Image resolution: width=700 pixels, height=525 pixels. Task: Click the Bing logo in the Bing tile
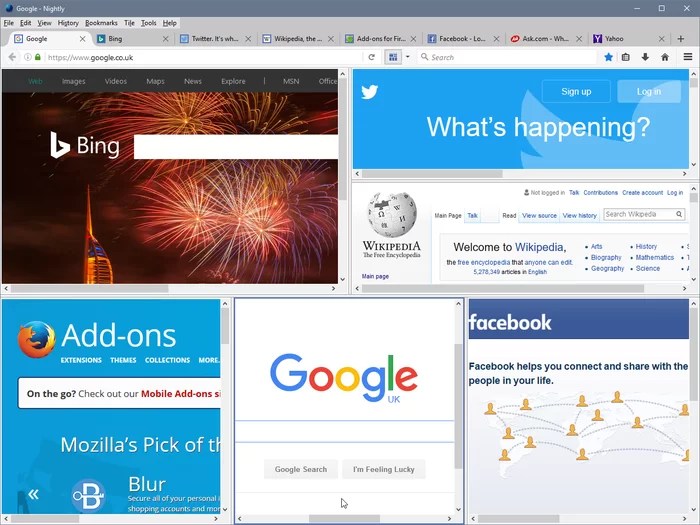coord(85,145)
